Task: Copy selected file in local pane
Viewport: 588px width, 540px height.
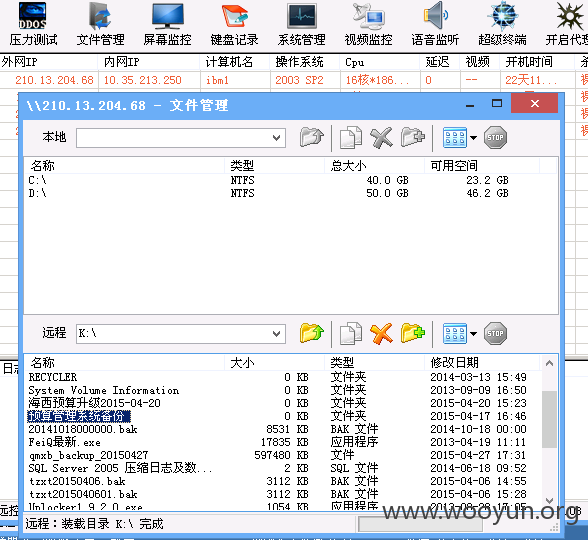Action: click(x=351, y=137)
